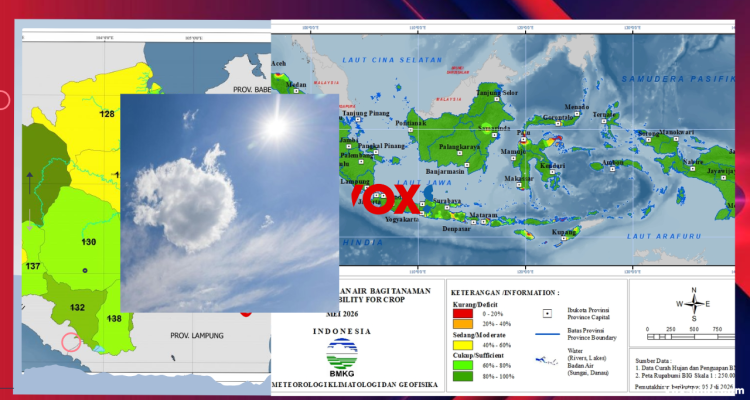Click the Gorontalo city label
Viewport: 750px width, 400px height.
pyautogui.click(x=558, y=117)
